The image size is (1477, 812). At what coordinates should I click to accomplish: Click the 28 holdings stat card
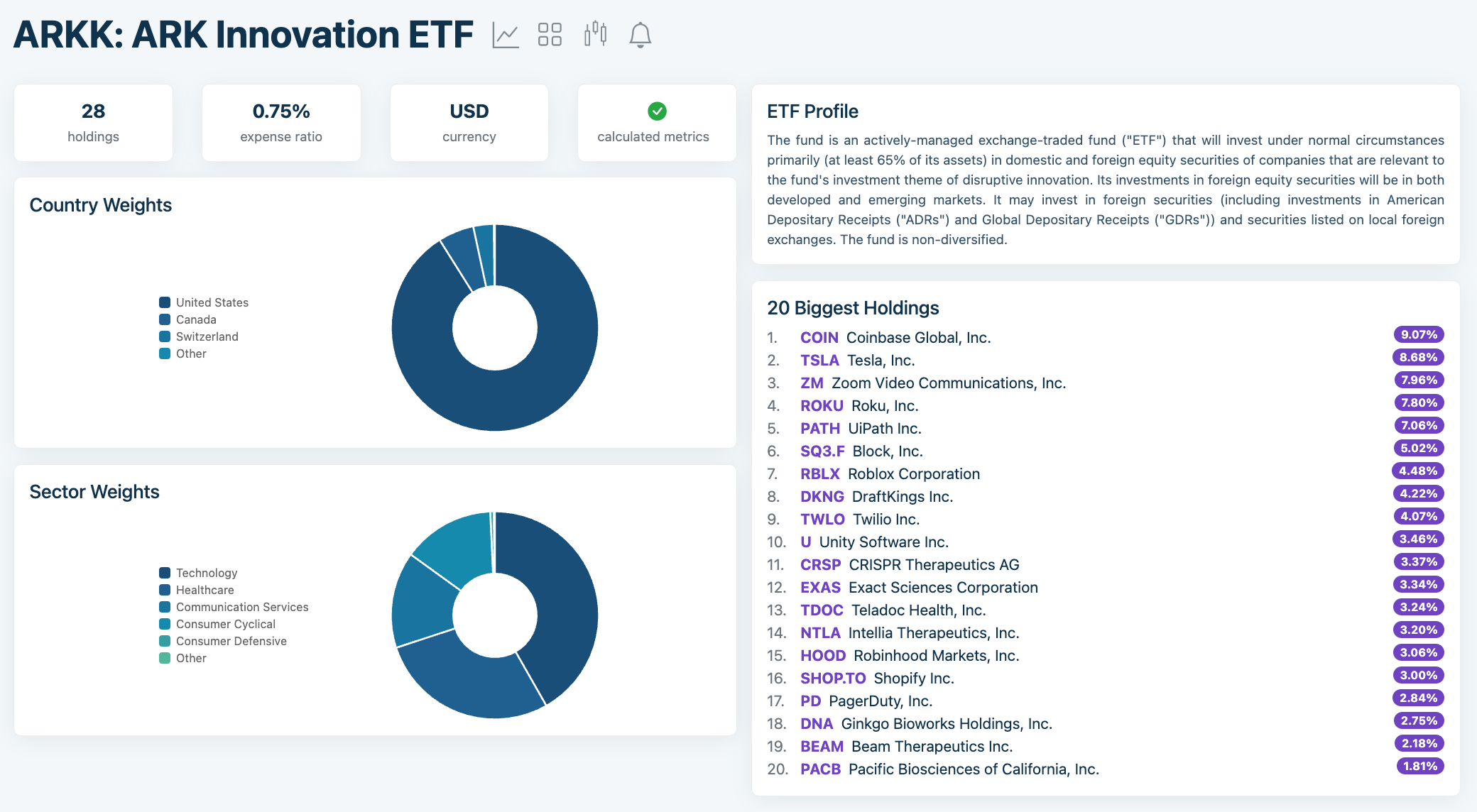(93, 122)
